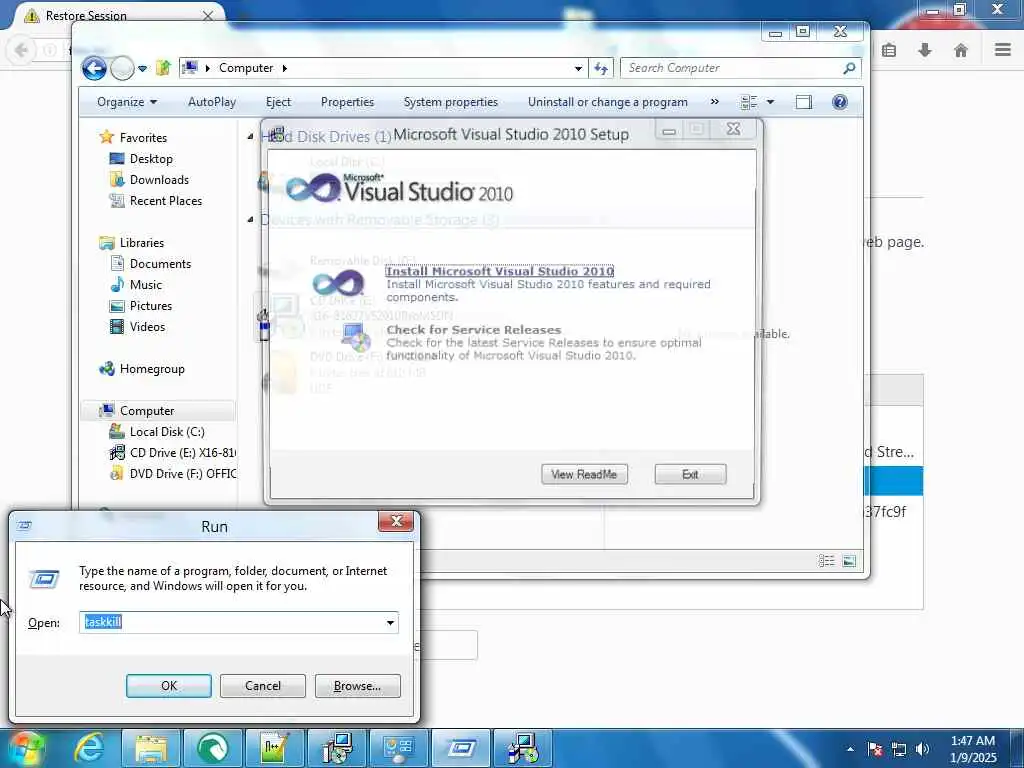Image resolution: width=1024 pixels, height=768 pixels.
Task: Open Documents library
Action: [x=160, y=264]
